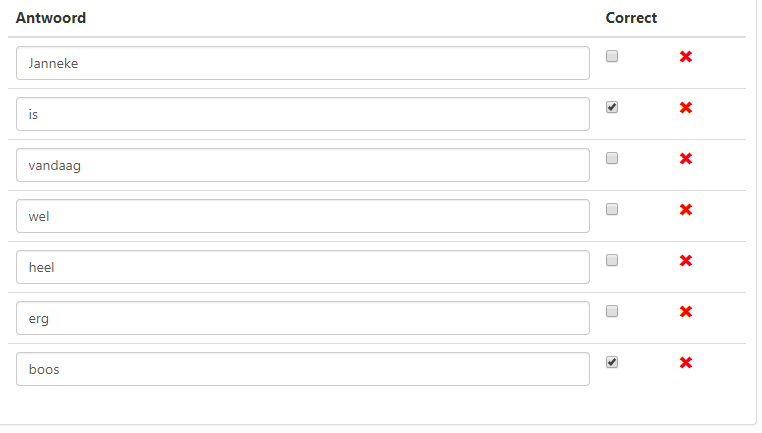
Task: Click into the 'wel' answer input
Action: coord(302,216)
